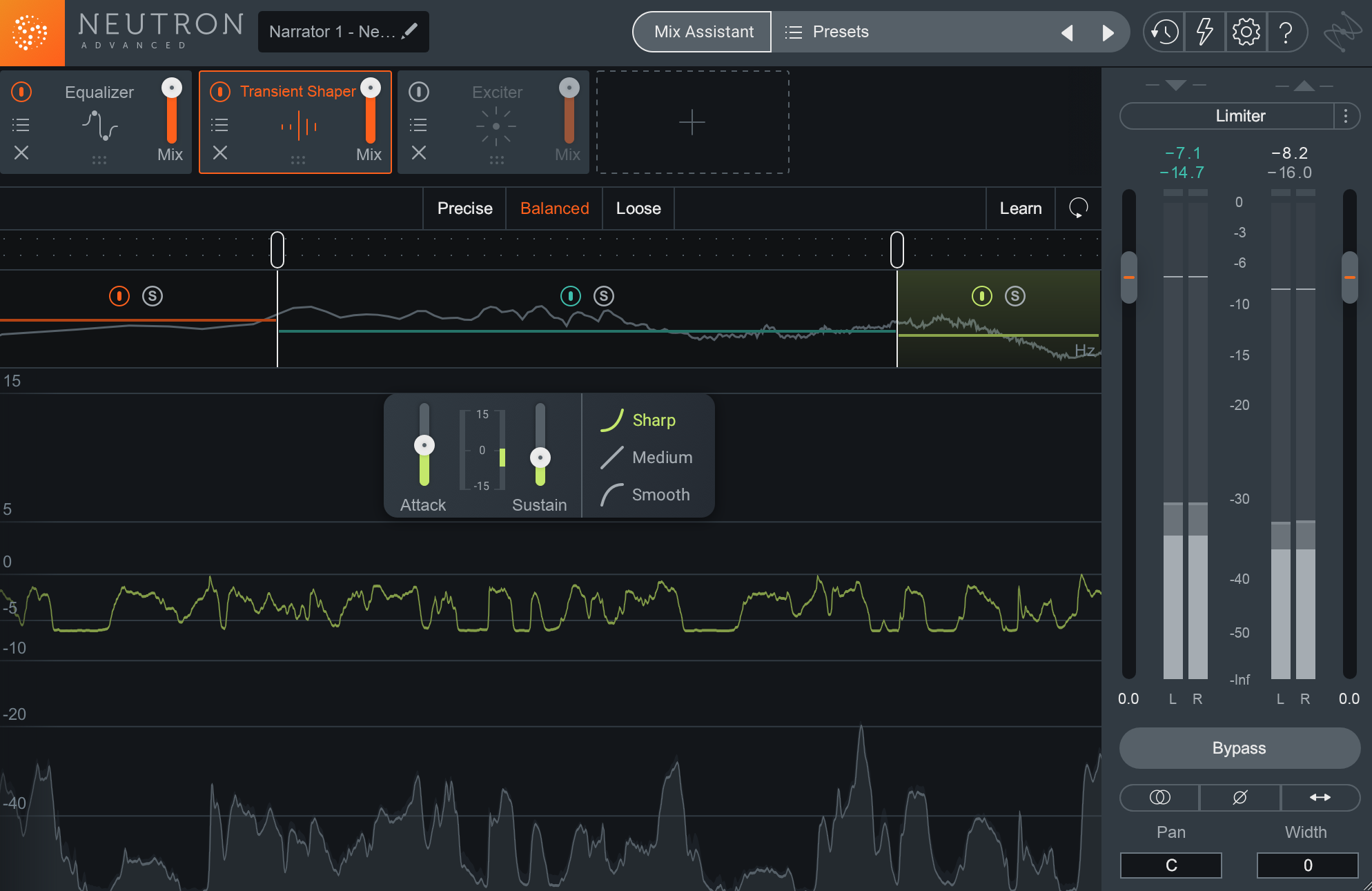Bypass the high band (green power)
Screen dimensions: 1372x891
point(982,296)
